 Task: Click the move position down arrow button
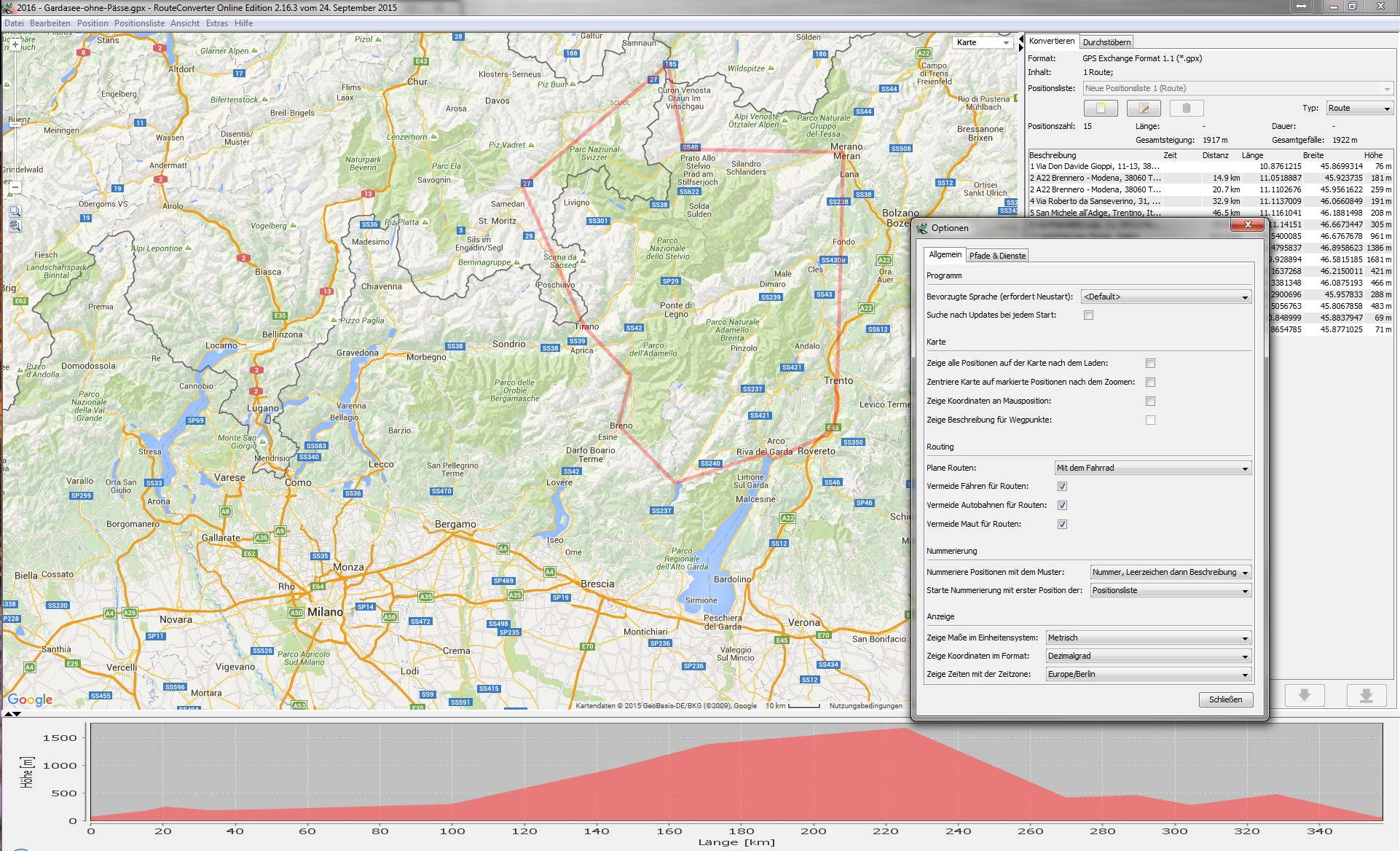coord(1304,695)
